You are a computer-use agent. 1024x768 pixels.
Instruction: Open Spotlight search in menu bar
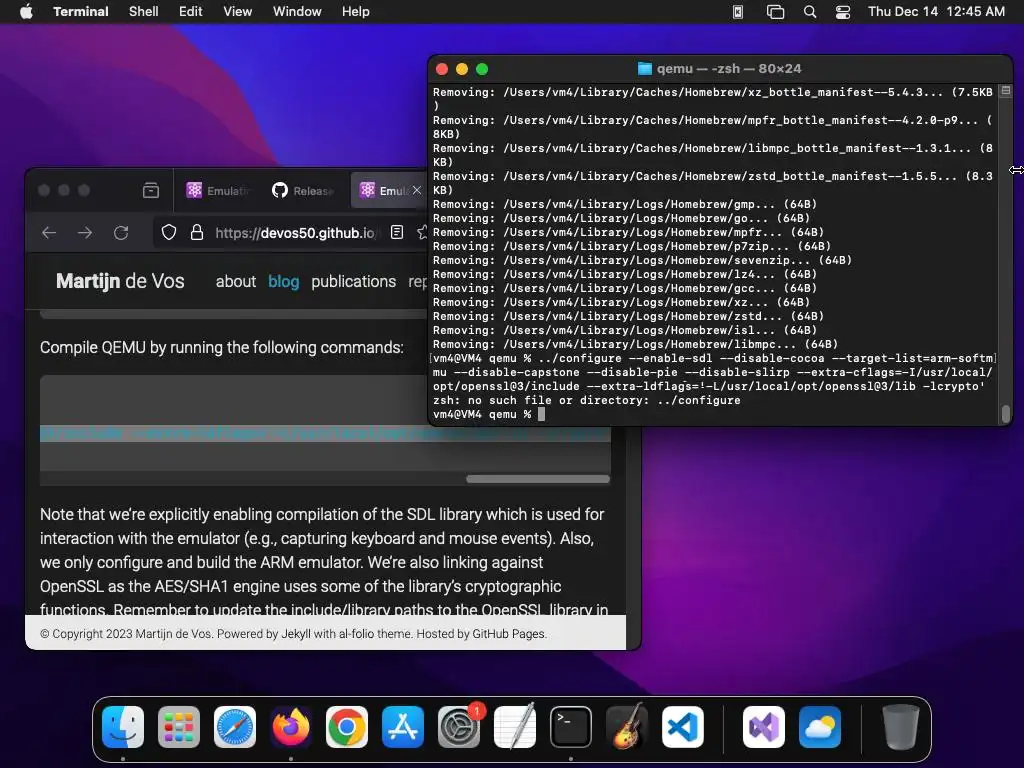pyautogui.click(x=810, y=12)
